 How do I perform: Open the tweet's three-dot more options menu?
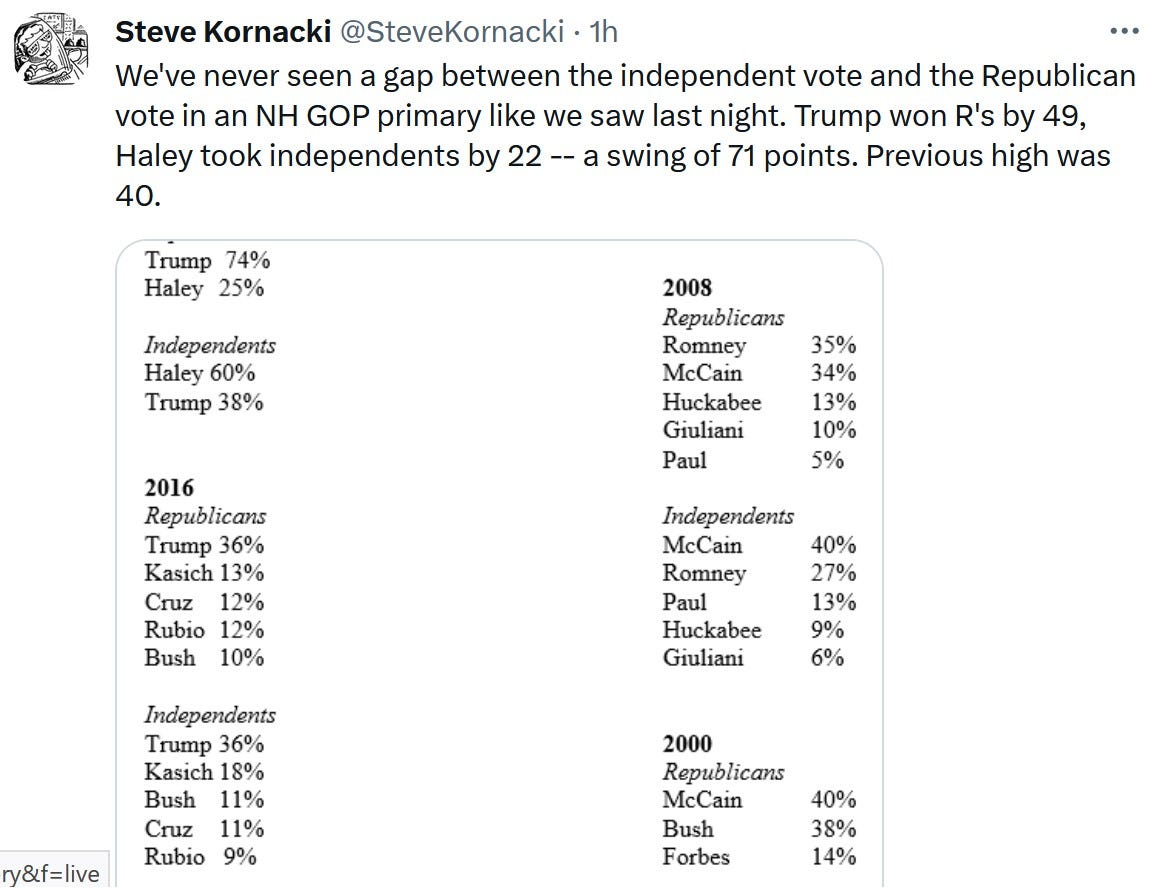coord(1124,31)
